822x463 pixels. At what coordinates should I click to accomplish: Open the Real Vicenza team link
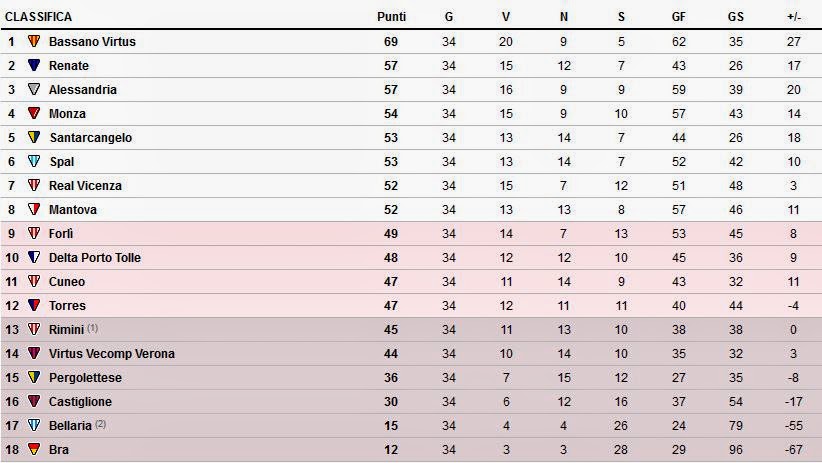[x=85, y=186]
